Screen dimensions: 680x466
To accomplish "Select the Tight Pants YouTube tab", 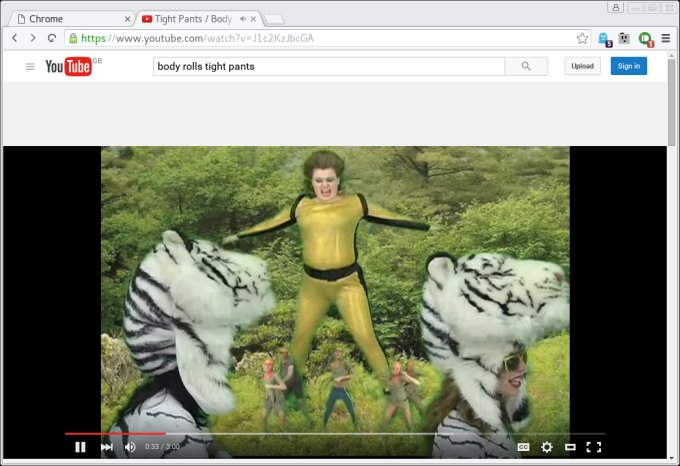I will pyautogui.click(x=199, y=19).
